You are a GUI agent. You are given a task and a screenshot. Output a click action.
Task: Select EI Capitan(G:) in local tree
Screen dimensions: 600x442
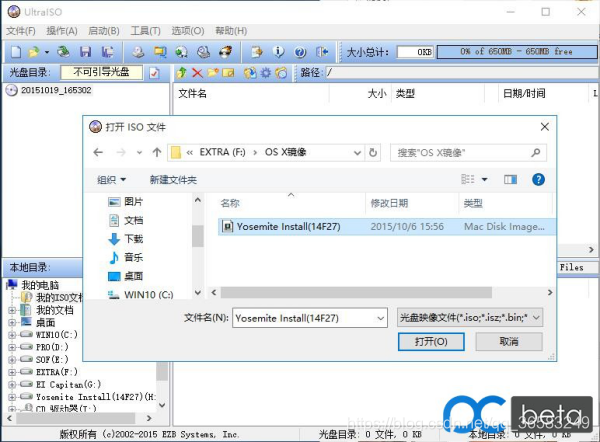[x=68, y=385]
